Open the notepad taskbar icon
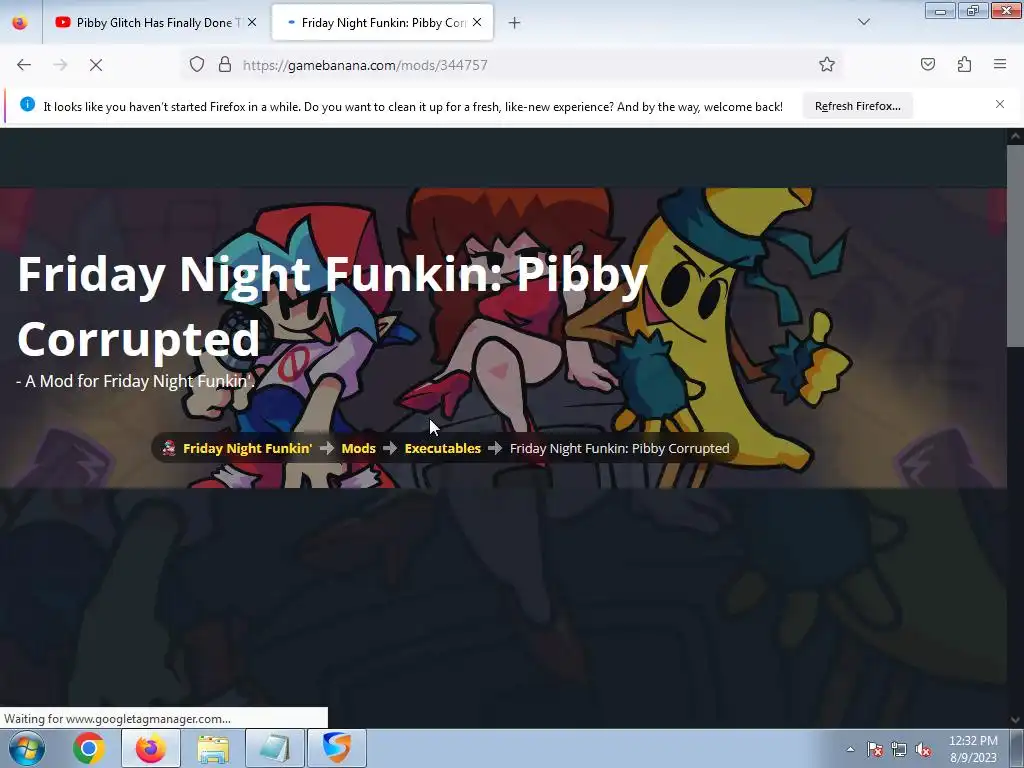The image size is (1024, 768). (275, 749)
